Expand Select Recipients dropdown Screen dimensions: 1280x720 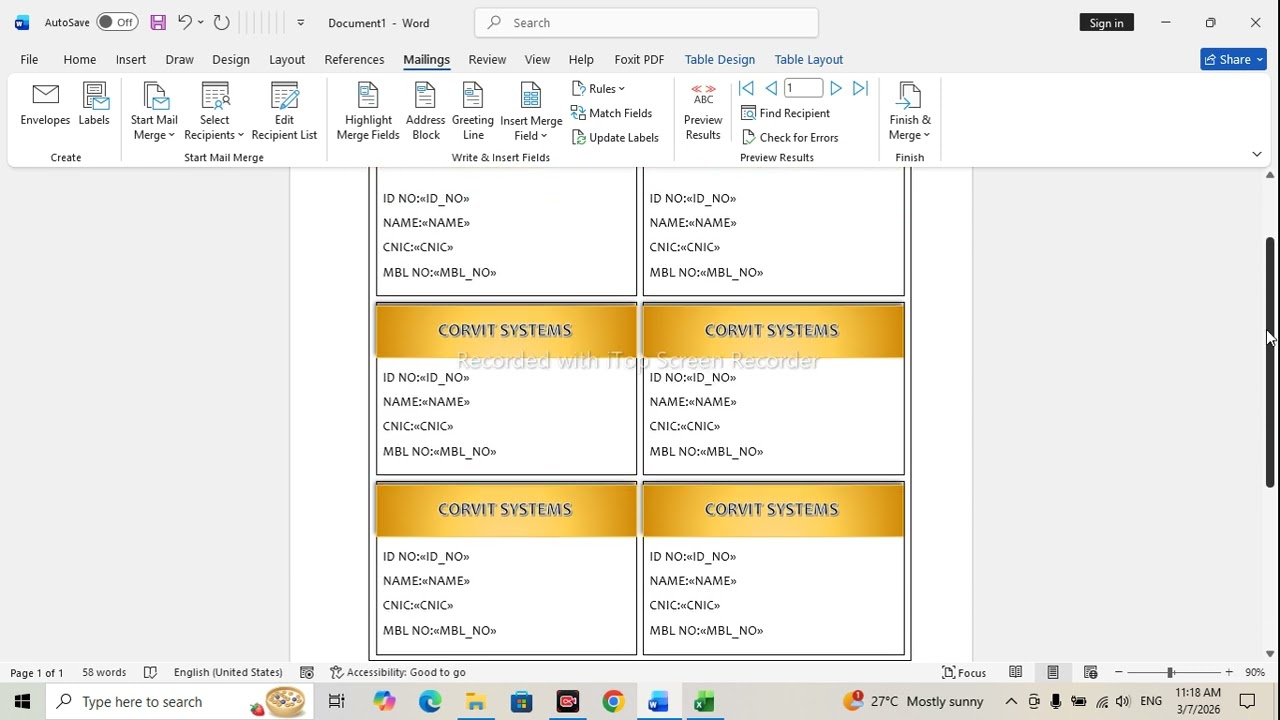click(x=214, y=112)
